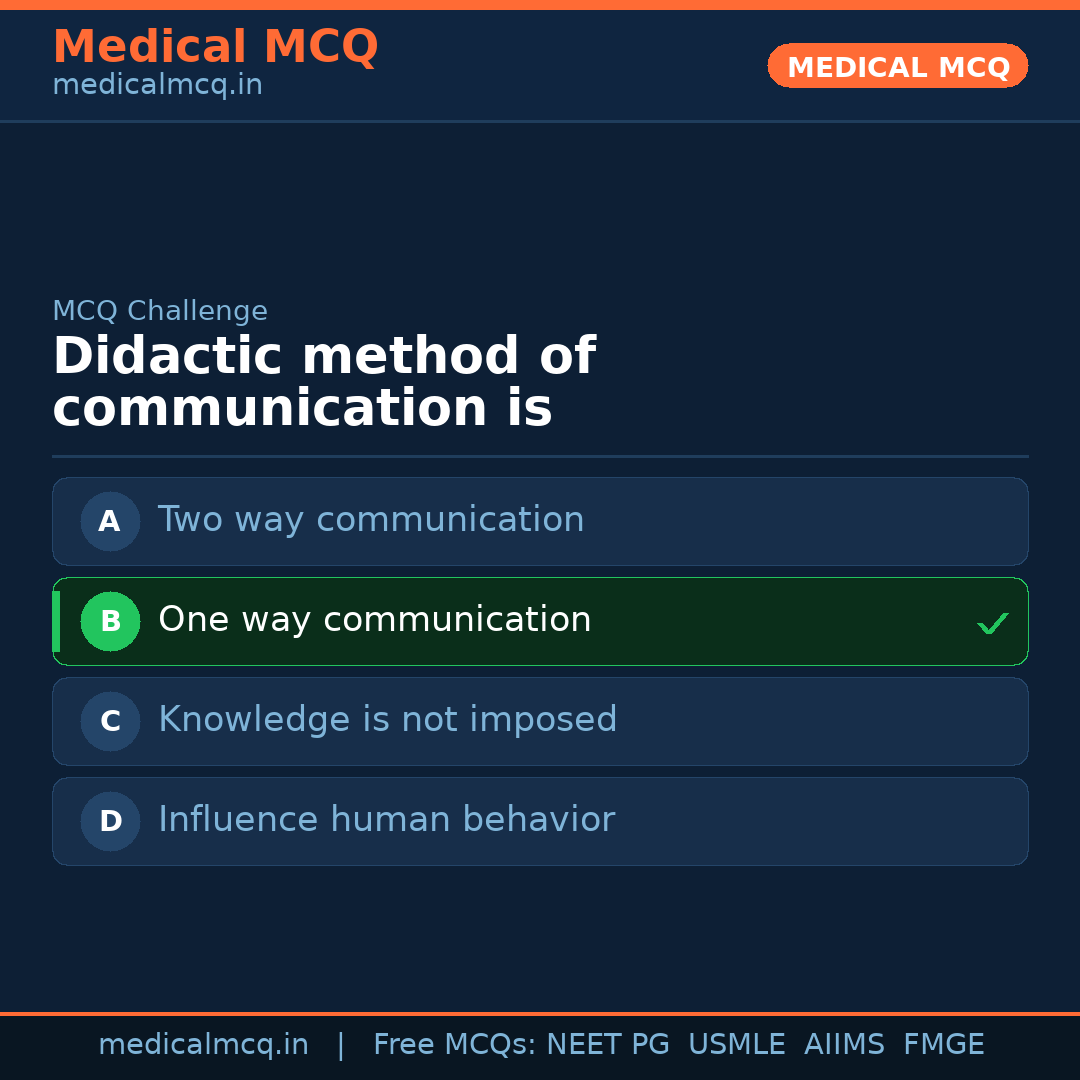Click the orange MEDICAL MCQ badge
This screenshot has height=1080, width=1080.
point(897,66)
